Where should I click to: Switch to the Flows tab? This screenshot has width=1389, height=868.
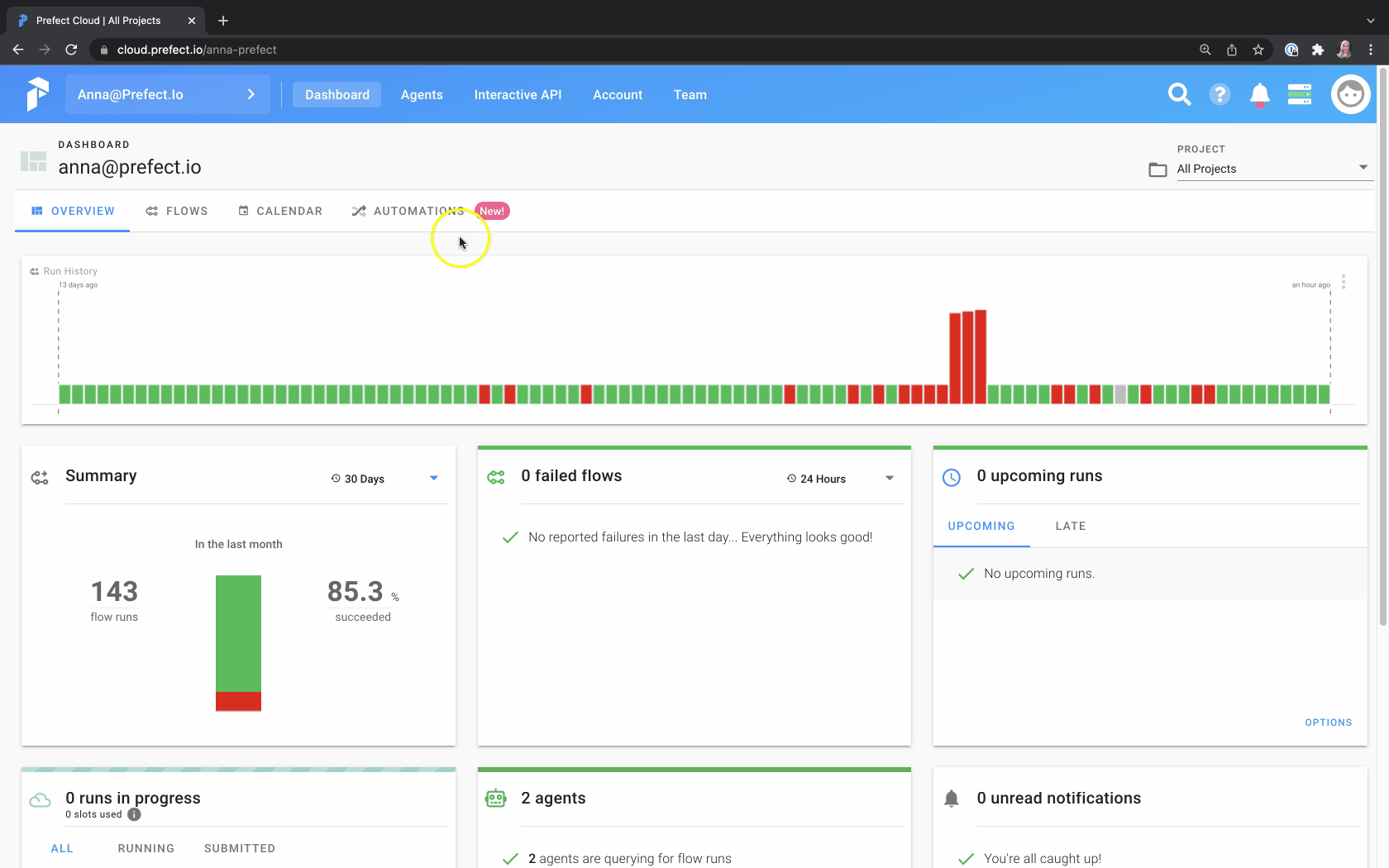(x=177, y=211)
